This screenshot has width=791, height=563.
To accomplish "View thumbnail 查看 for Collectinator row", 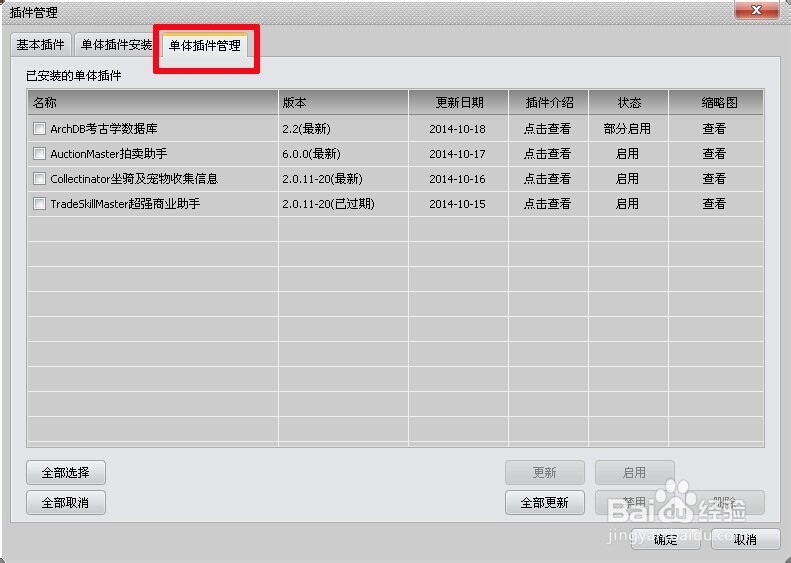I will click(x=714, y=179).
